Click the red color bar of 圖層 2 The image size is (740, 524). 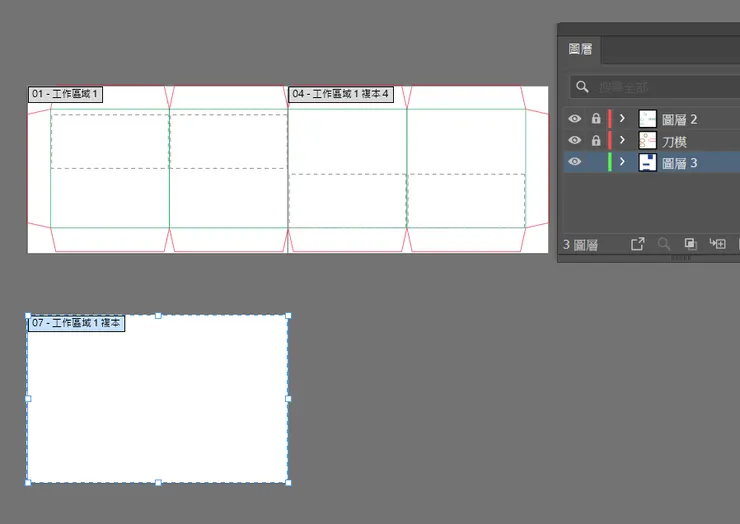610,119
